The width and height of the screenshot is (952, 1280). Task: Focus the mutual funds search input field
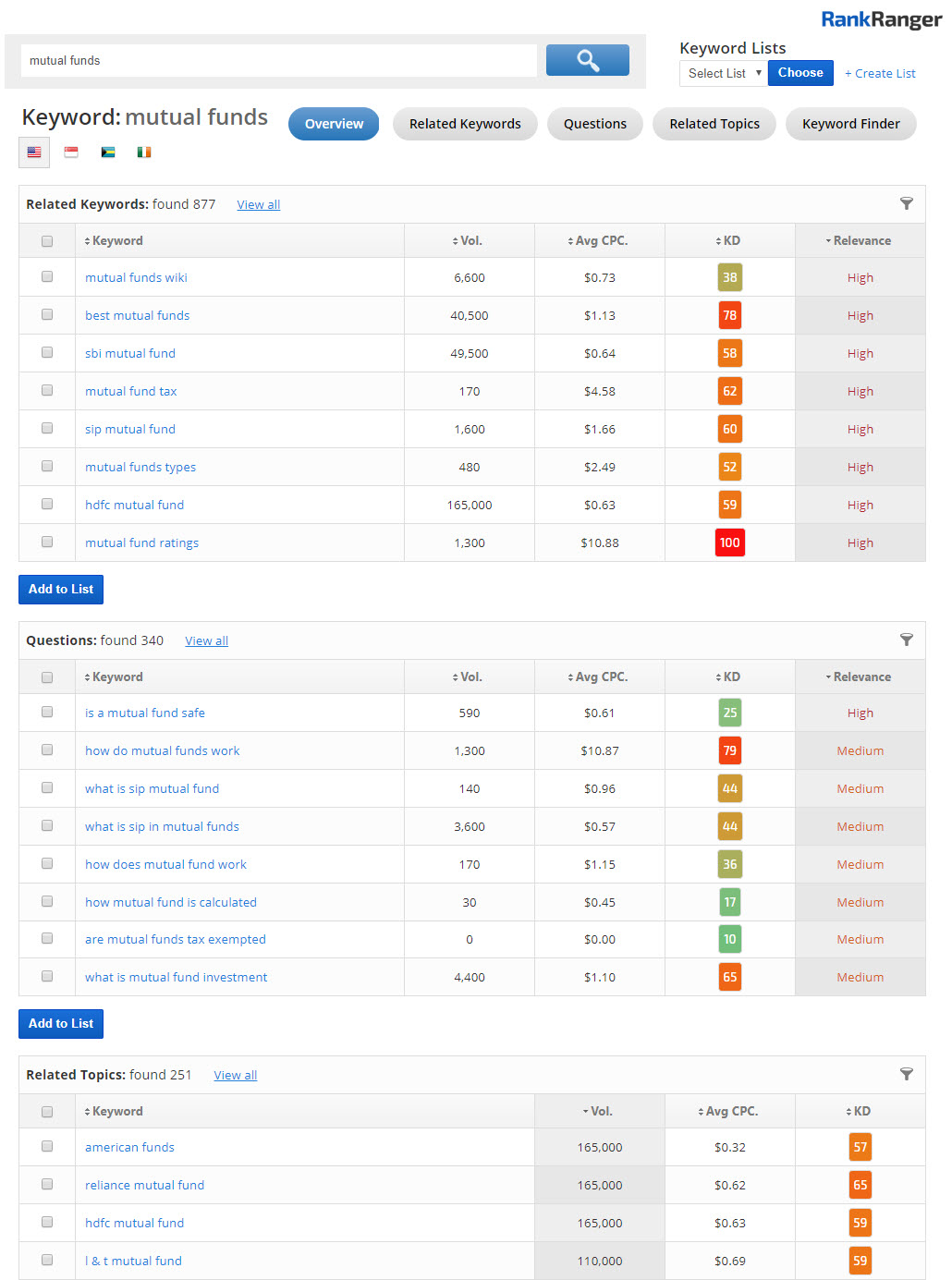coord(277,61)
